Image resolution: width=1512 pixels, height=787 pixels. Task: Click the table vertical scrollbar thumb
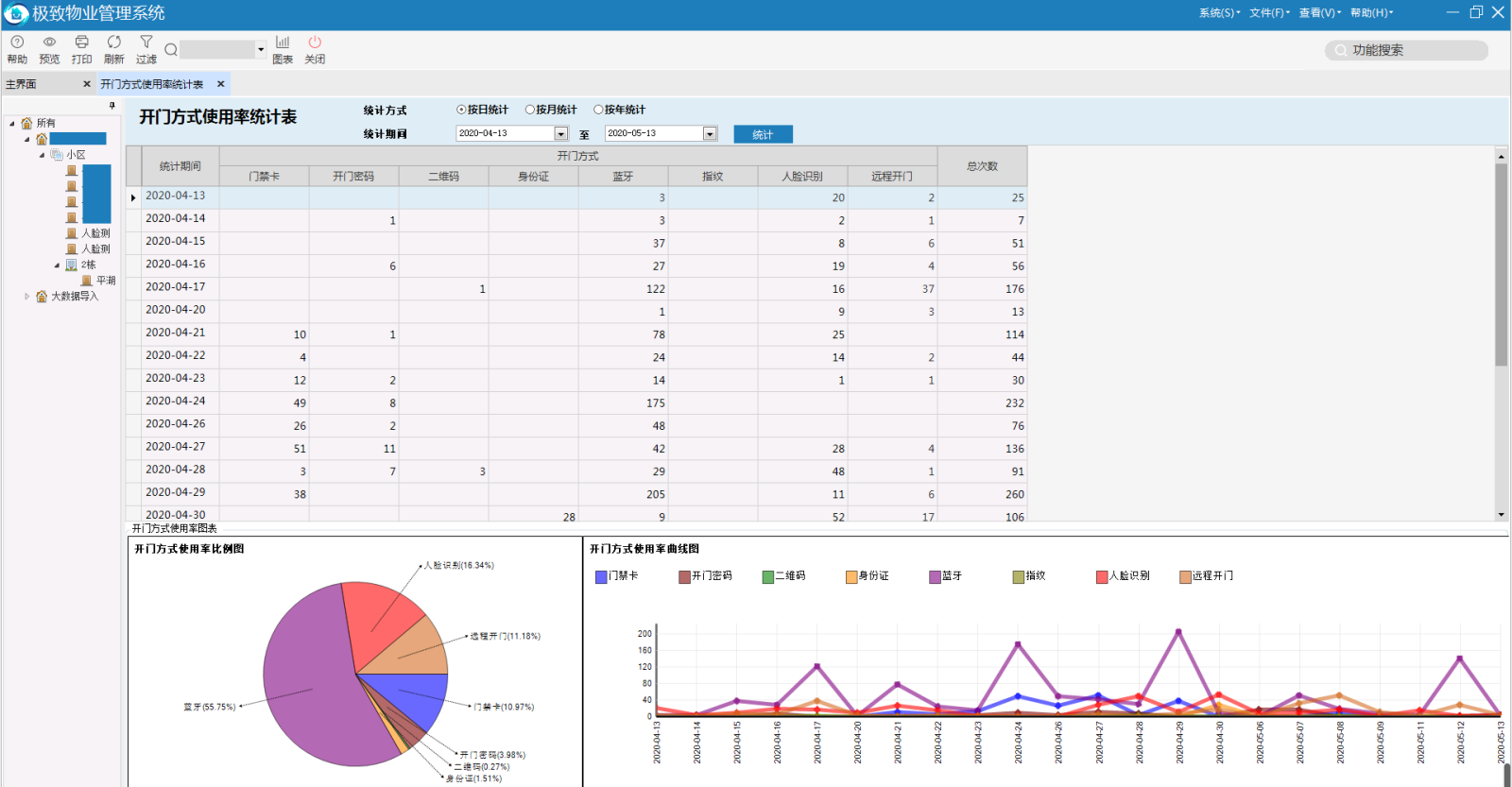[1501, 265]
